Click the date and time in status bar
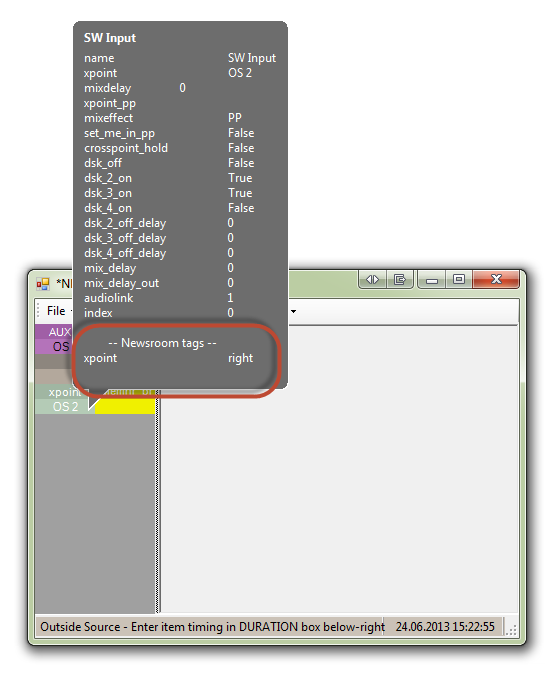The width and height of the screenshot is (560, 675). tap(445, 627)
